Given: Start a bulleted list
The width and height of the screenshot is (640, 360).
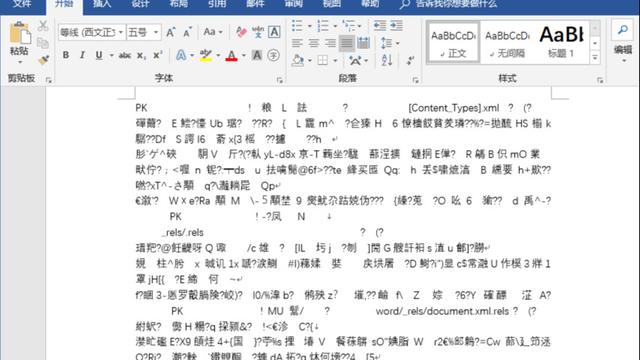Looking at the screenshot, I should coord(298,26).
